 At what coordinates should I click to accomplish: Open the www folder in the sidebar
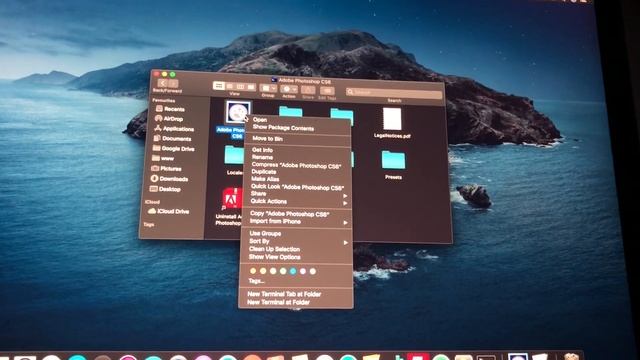(x=162, y=158)
